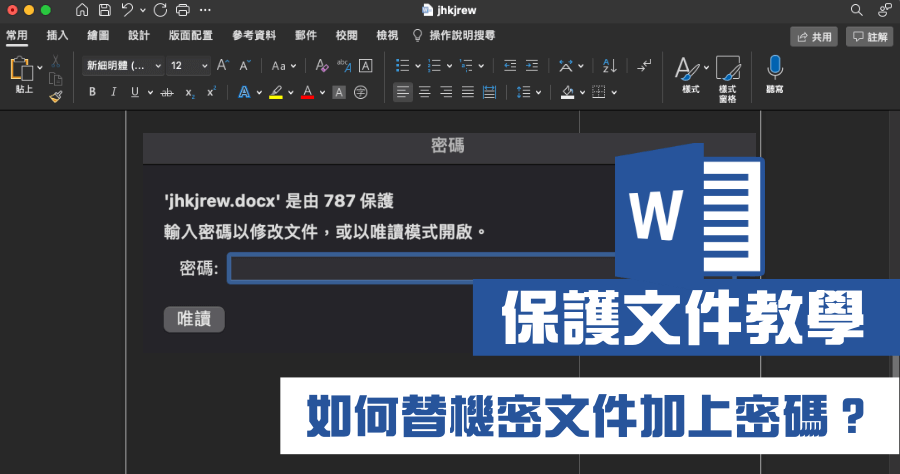This screenshot has width=900, height=474.
Task: Switch to the 校閱 tab
Action: pyautogui.click(x=347, y=36)
